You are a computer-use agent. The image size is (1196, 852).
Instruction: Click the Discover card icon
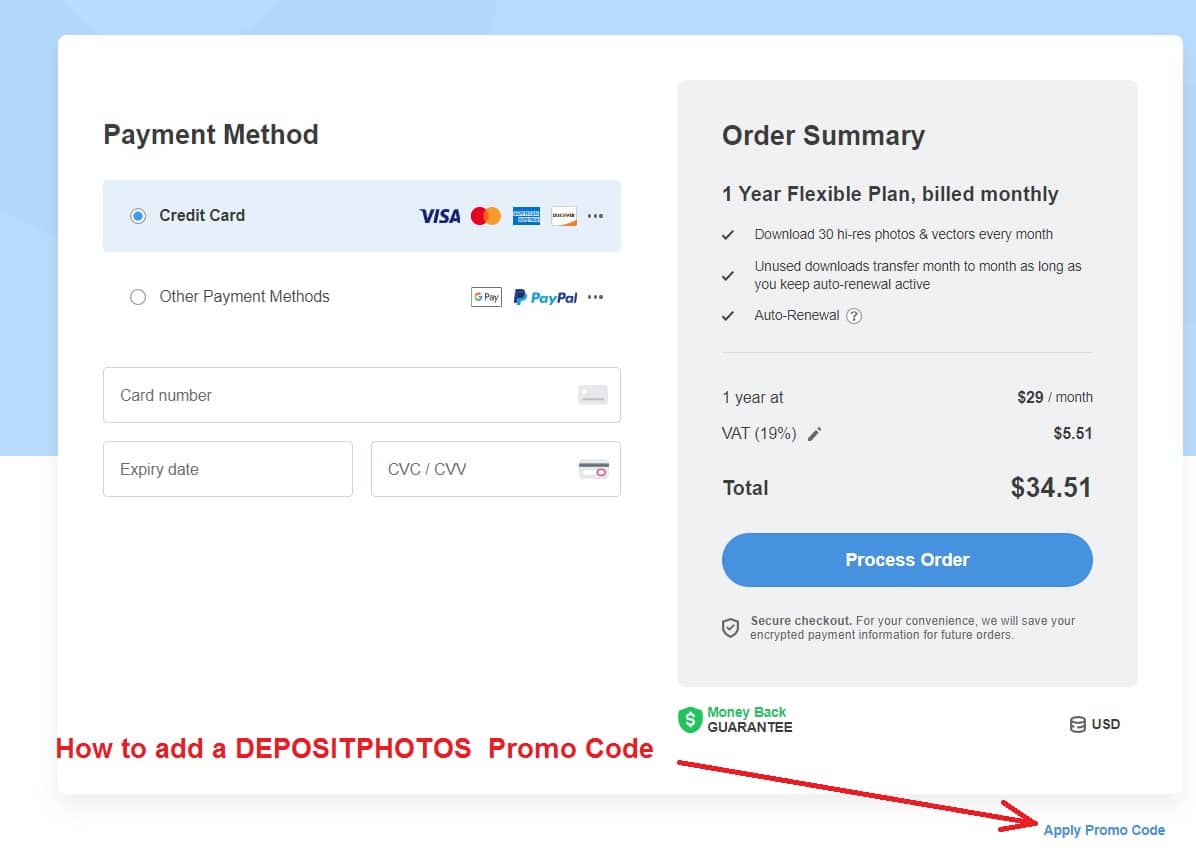pyautogui.click(x=563, y=215)
